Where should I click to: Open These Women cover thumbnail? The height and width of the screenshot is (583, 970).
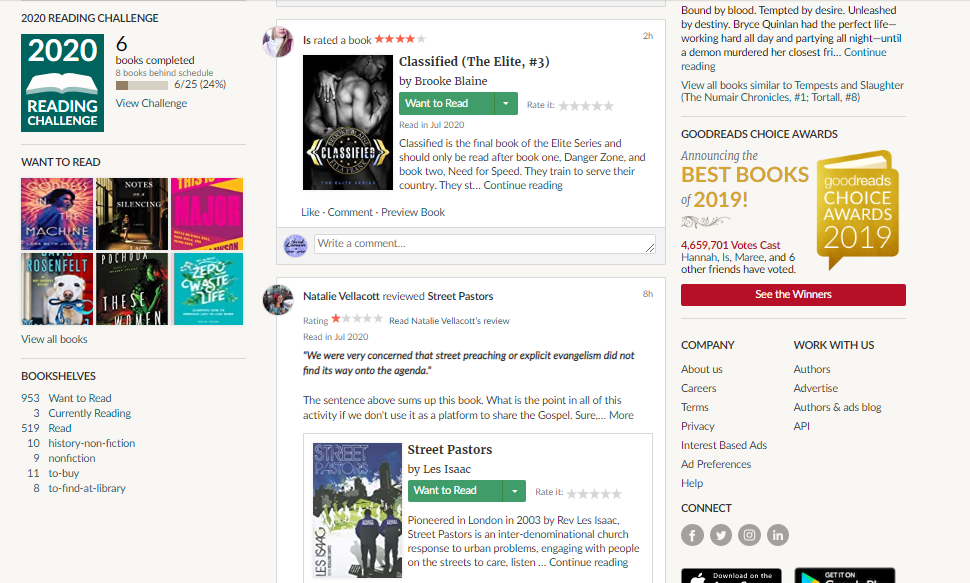coord(132,289)
